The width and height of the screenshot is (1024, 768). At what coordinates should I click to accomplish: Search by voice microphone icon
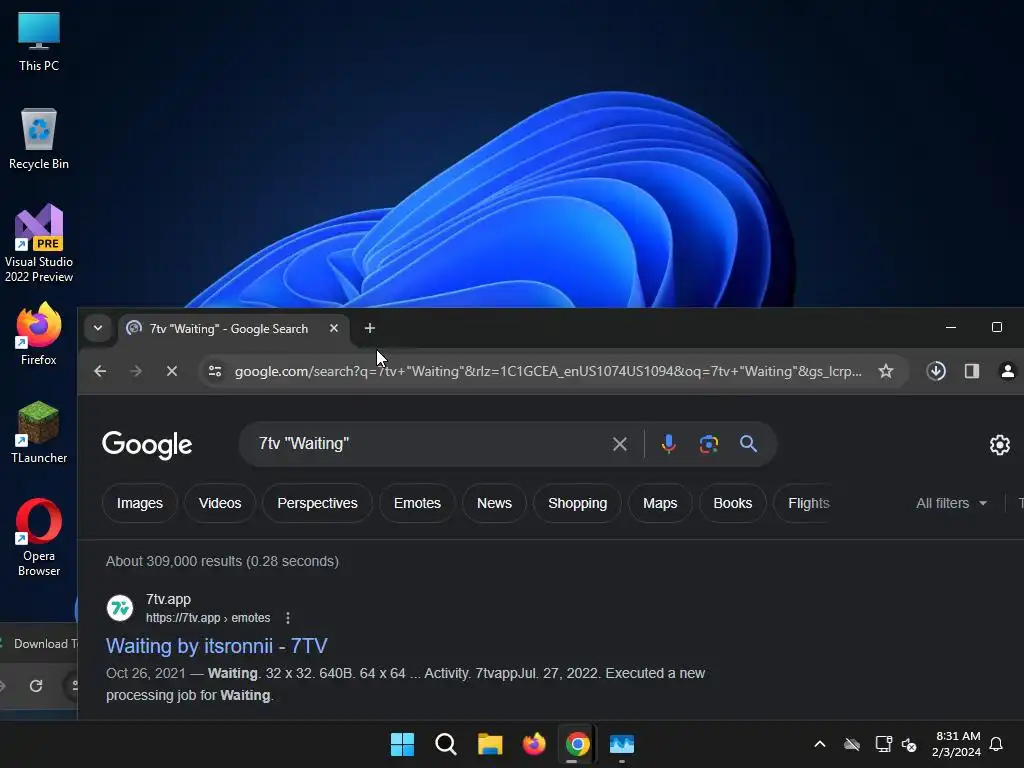coord(668,444)
